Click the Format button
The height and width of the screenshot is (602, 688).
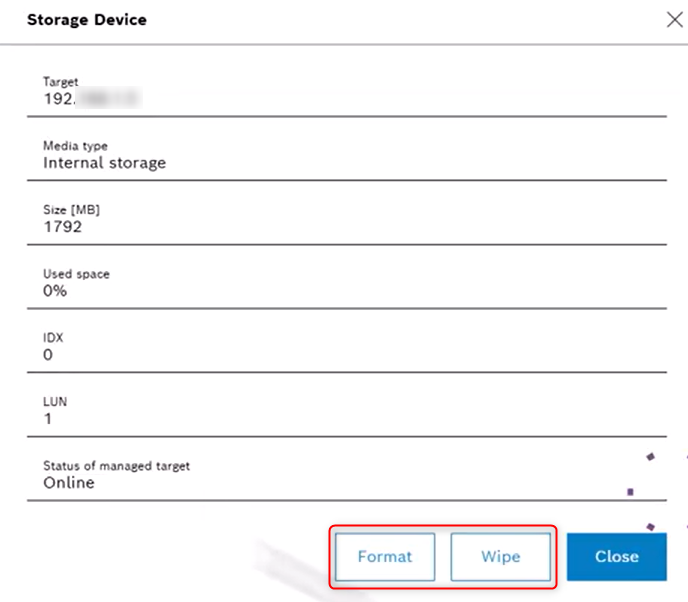(x=384, y=556)
